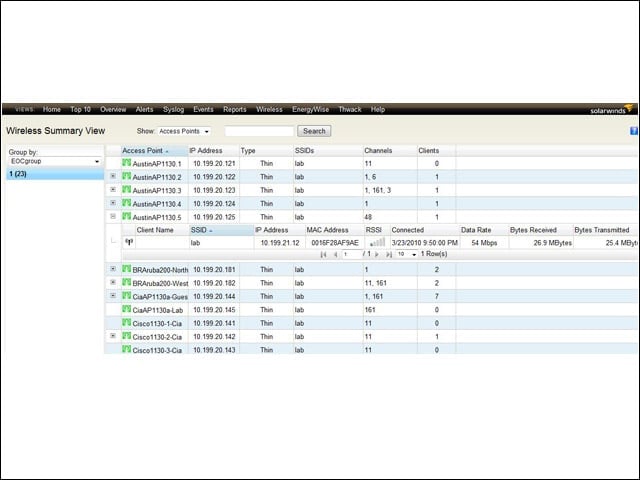Click the wireless client antenna icon
This screenshot has width=640, height=480.
(129, 242)
